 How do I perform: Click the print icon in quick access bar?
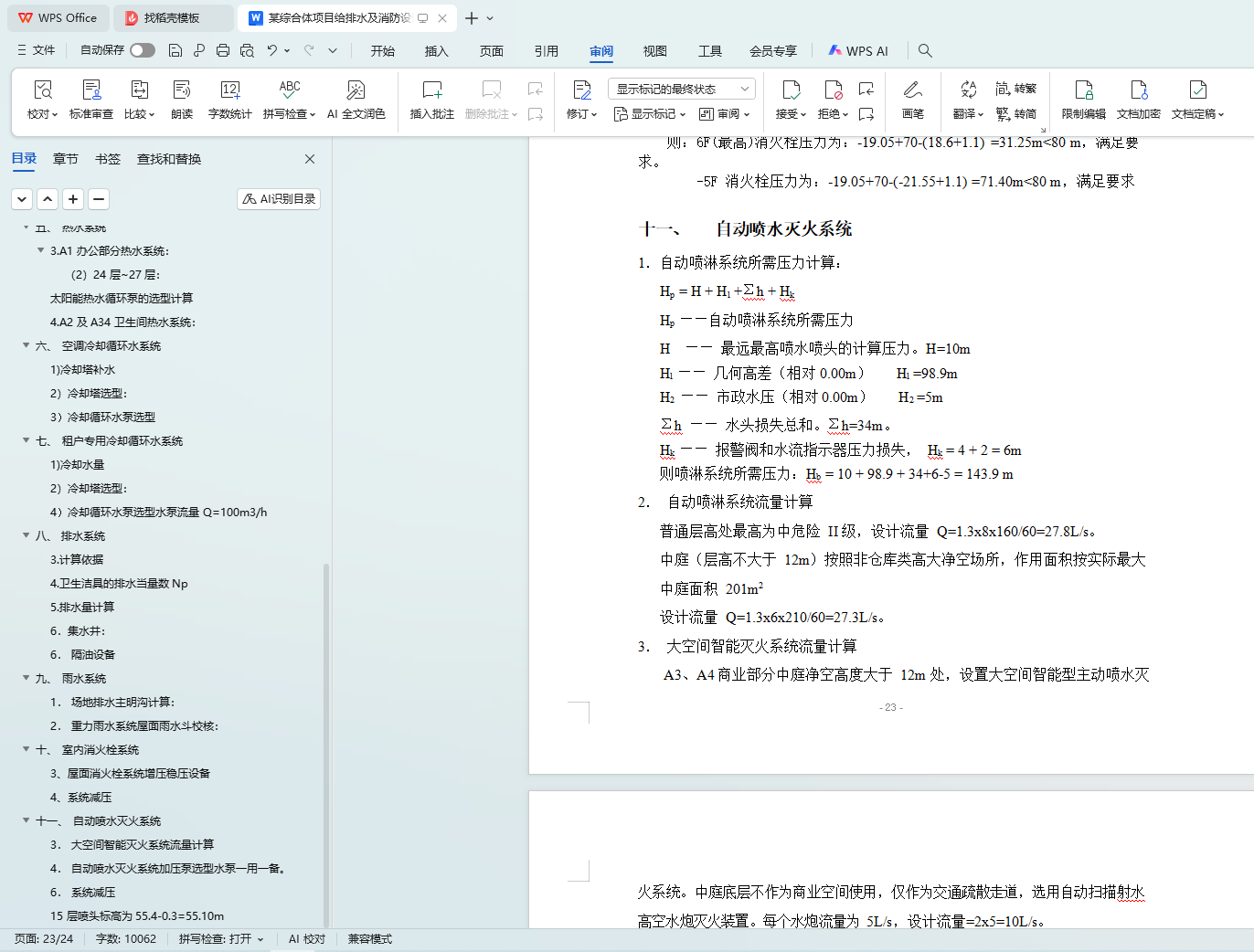click(223, 50)
